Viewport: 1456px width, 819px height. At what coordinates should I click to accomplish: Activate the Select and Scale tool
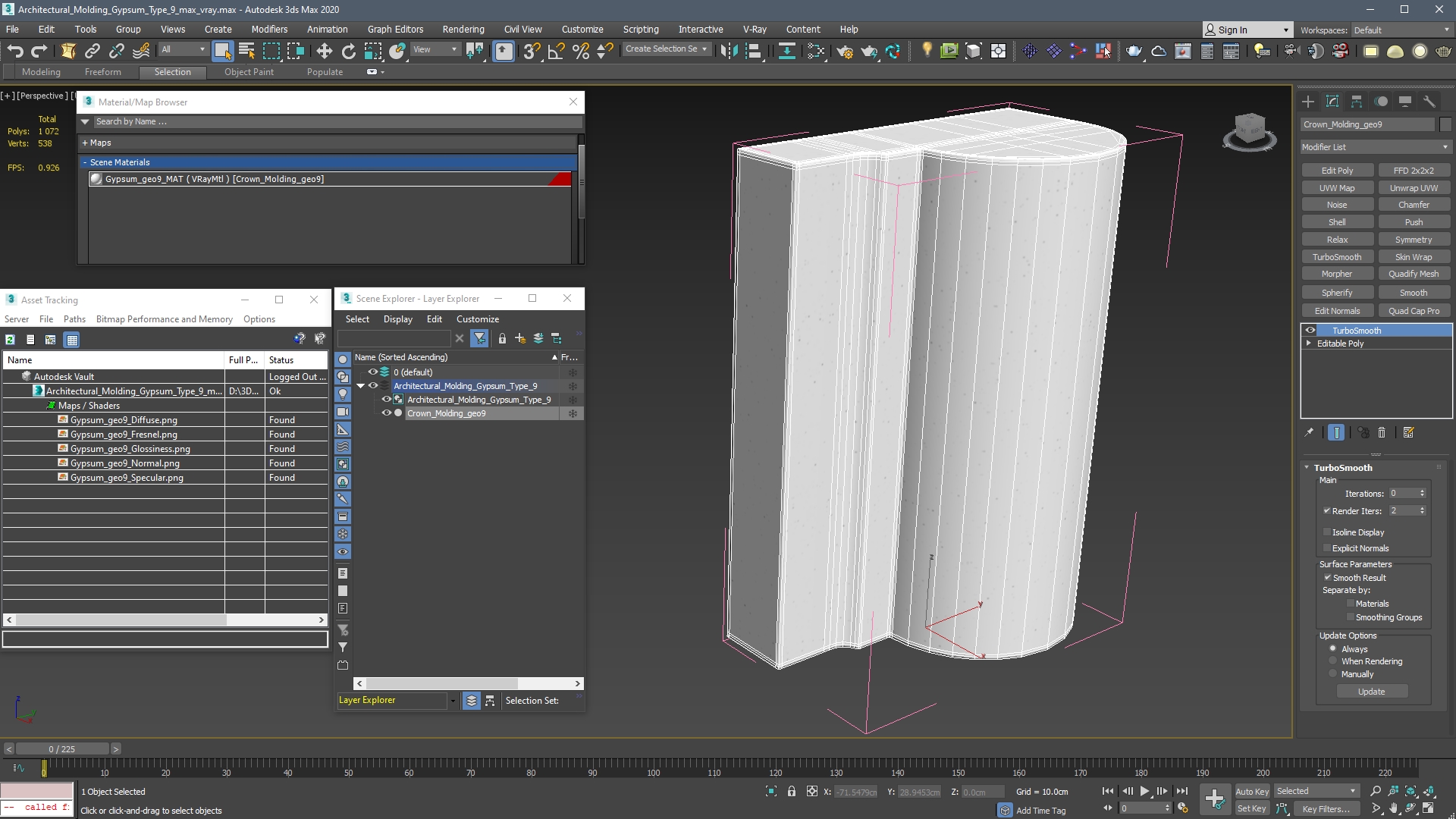coord(372,51)
